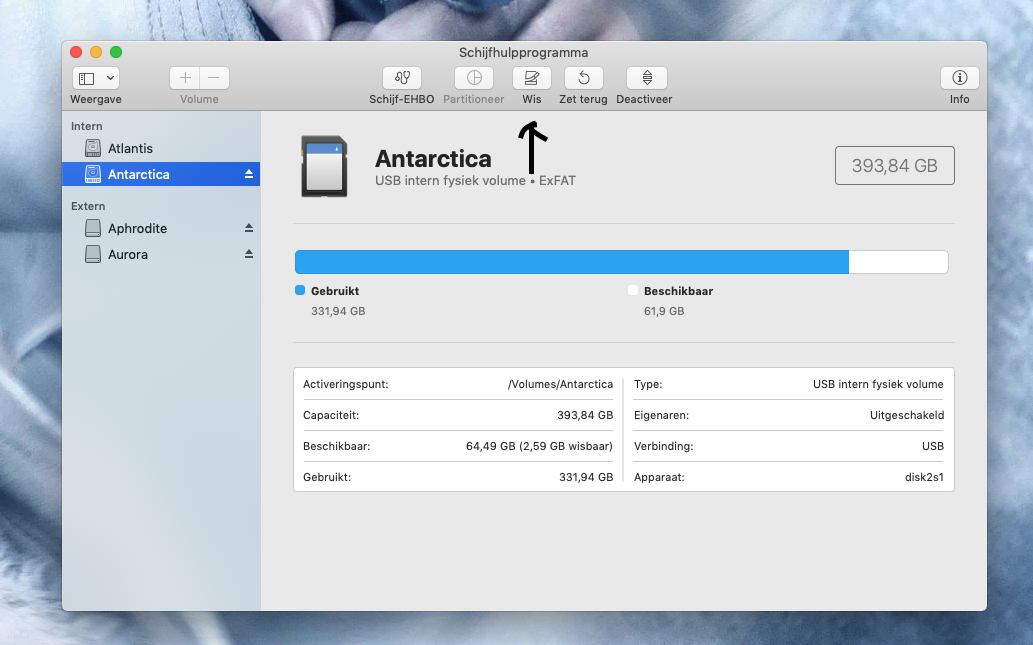Screen dimensions: 1033x645
Task: Eject the Aphrodite external disk
Action: (x=249, y=228)
